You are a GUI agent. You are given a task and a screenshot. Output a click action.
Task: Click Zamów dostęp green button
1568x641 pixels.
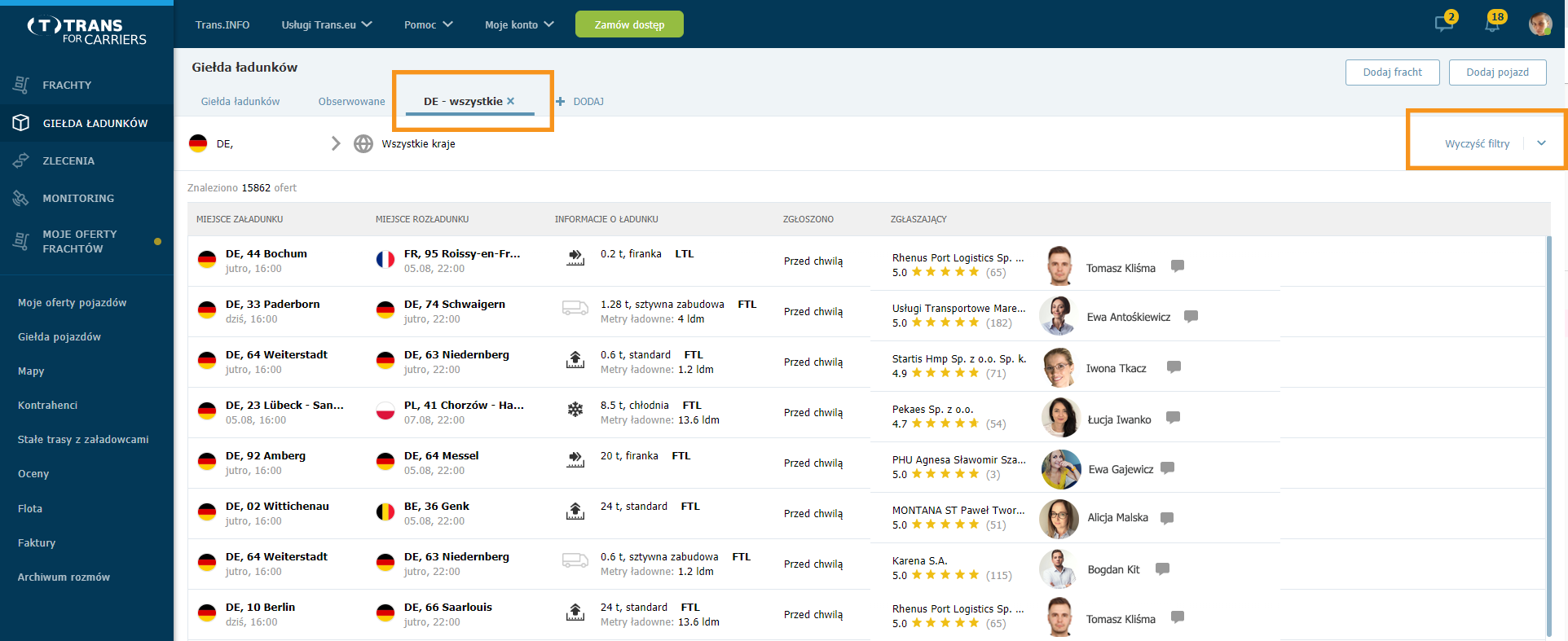click(629, 24)
